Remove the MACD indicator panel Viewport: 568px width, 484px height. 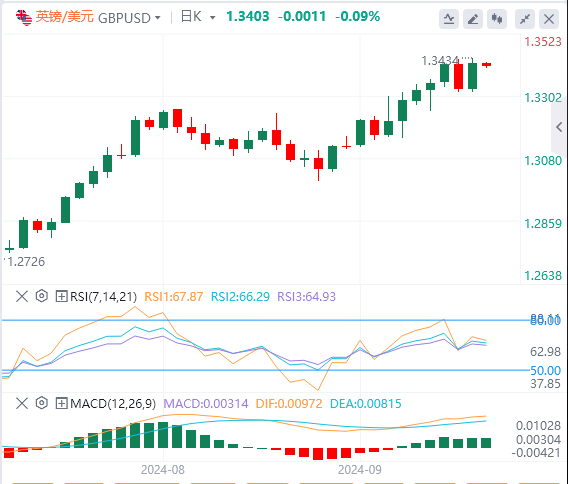[x=22, y=403]
